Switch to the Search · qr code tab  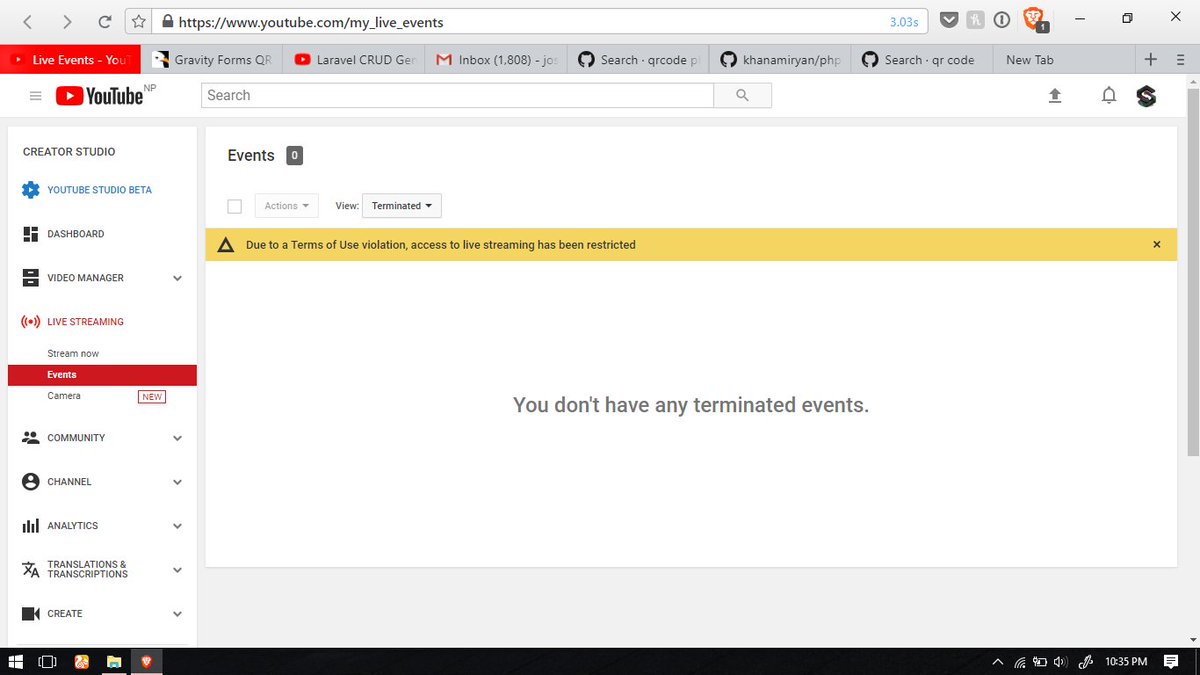coord(923,60)
